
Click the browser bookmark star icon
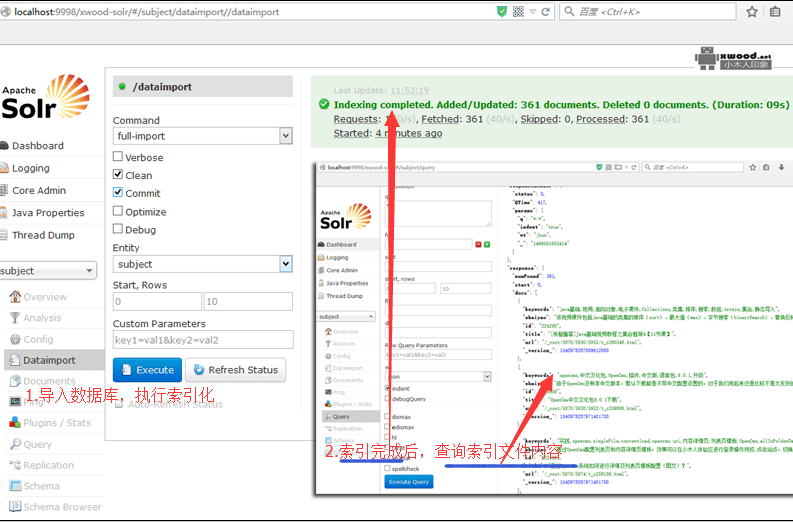(752, 12)
